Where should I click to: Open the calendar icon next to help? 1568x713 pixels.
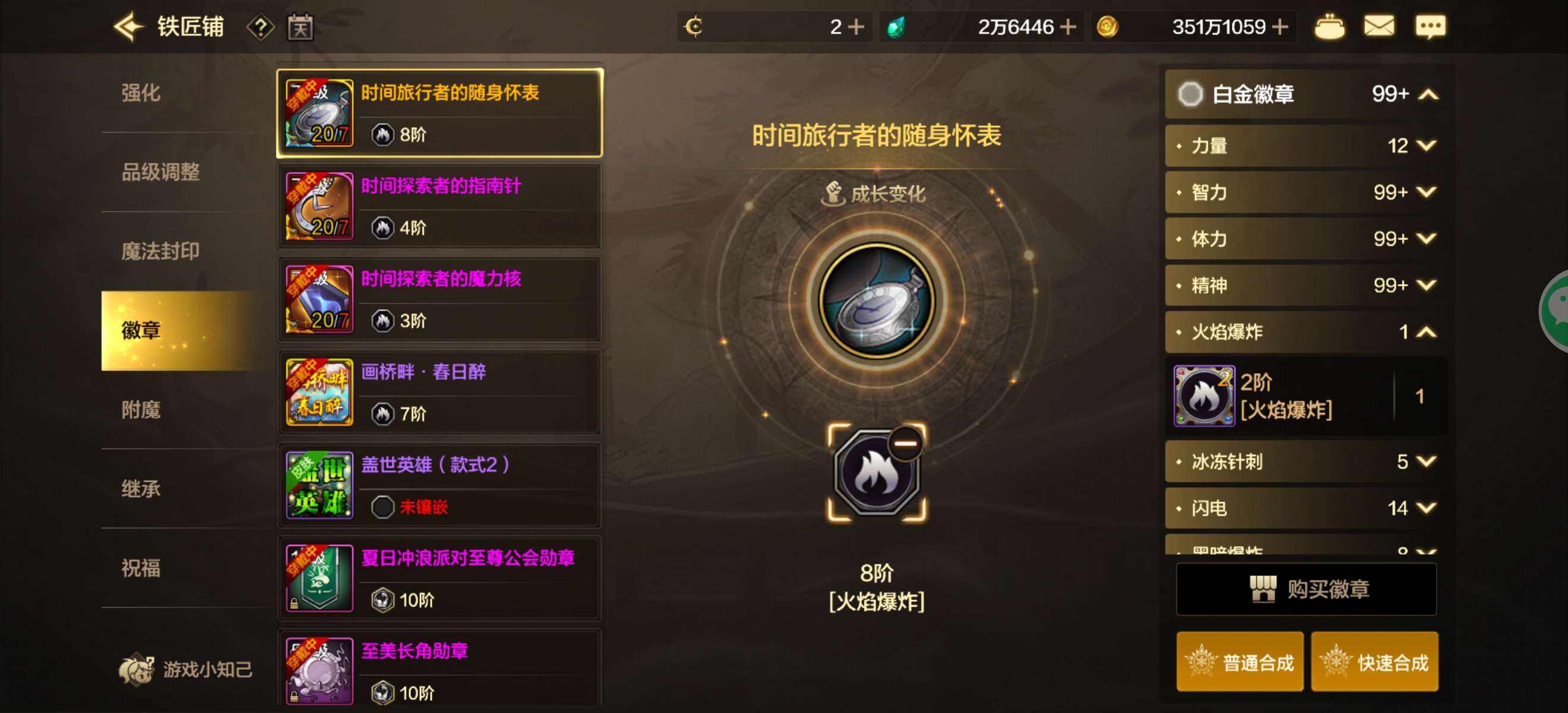tap(300, 27)
